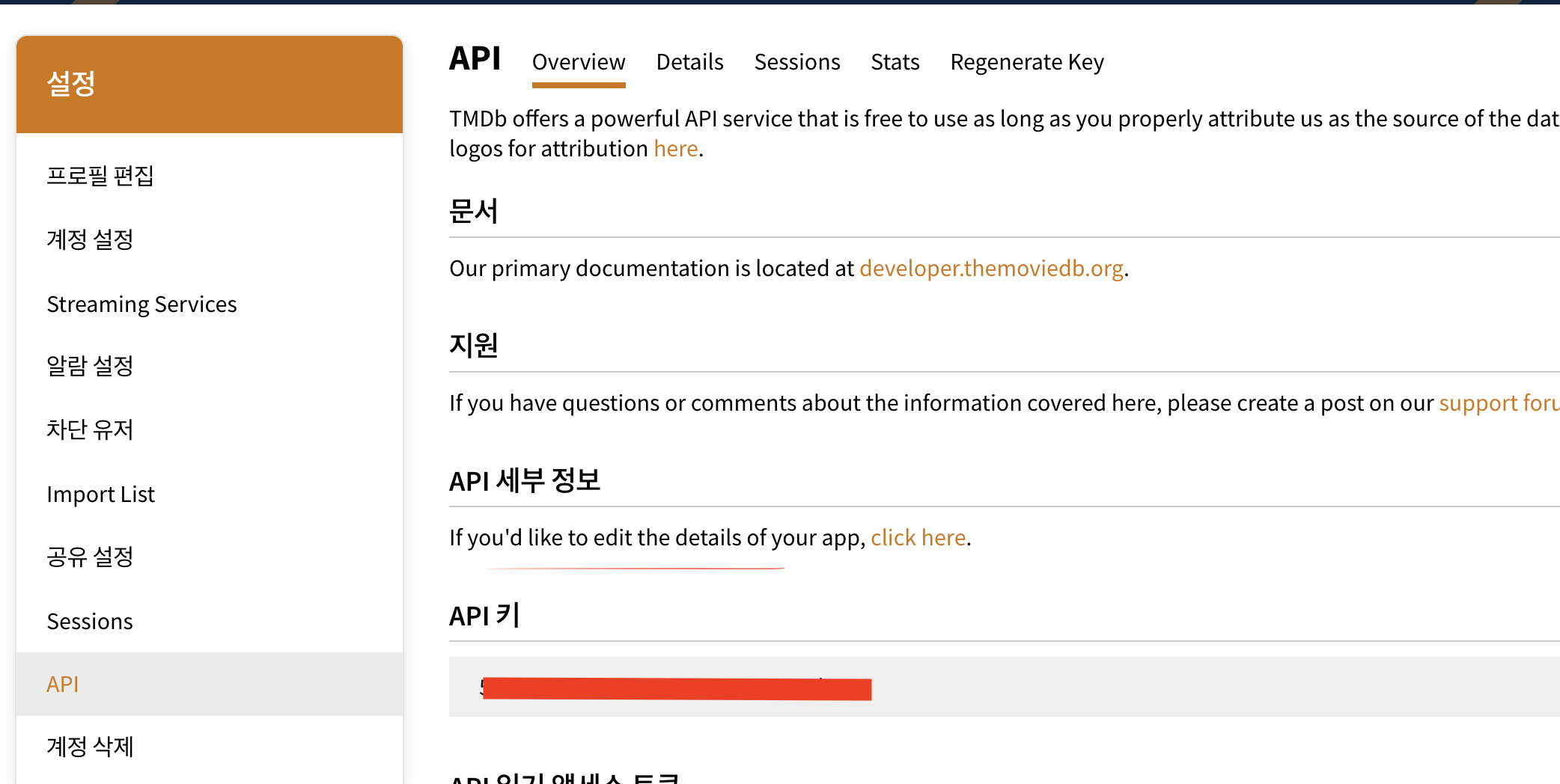Open developer.themoviedb.org documentation link
Screen dimensions: 1560x784
992,269
